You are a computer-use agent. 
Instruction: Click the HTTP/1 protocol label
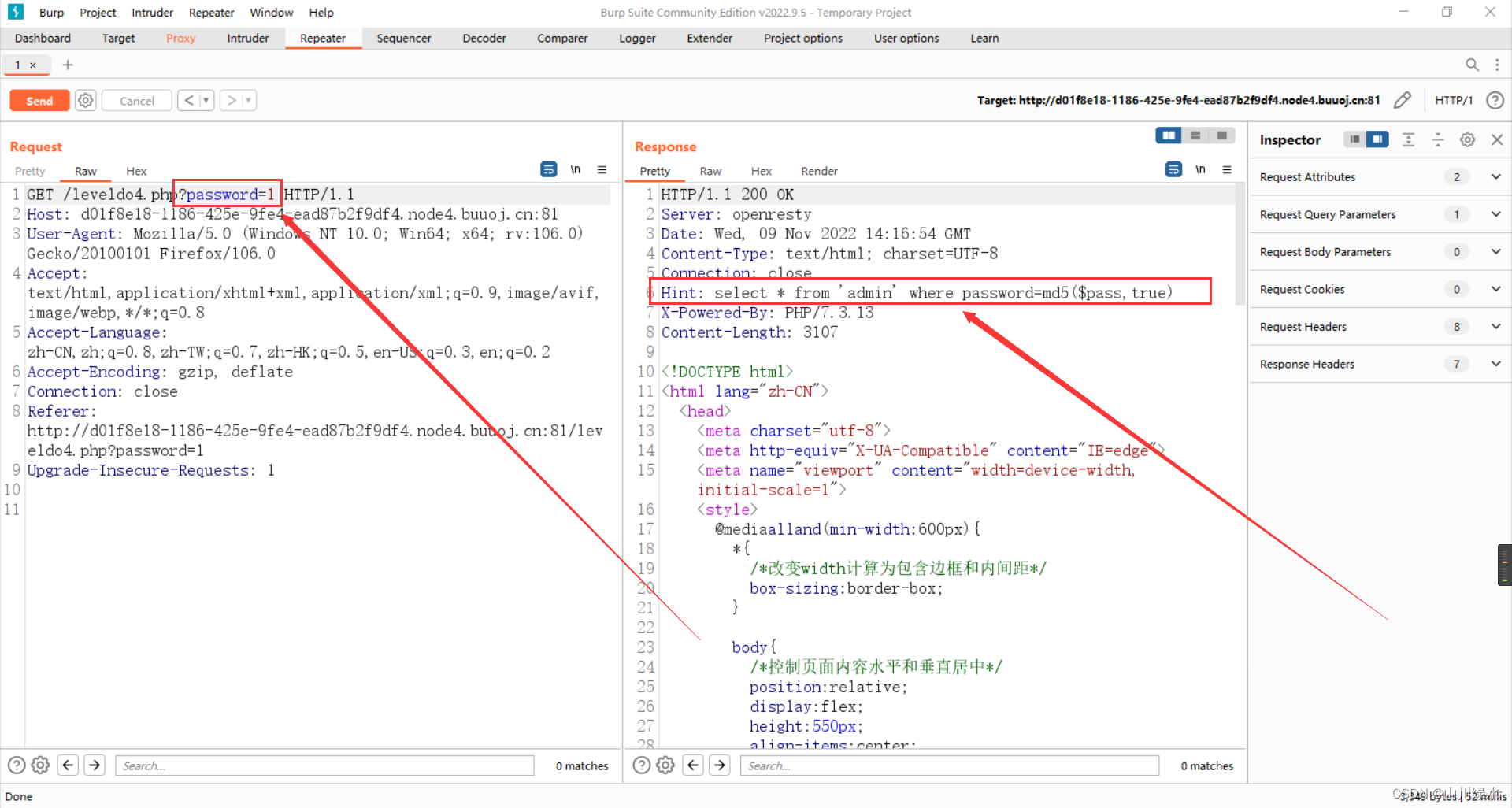1454,100
